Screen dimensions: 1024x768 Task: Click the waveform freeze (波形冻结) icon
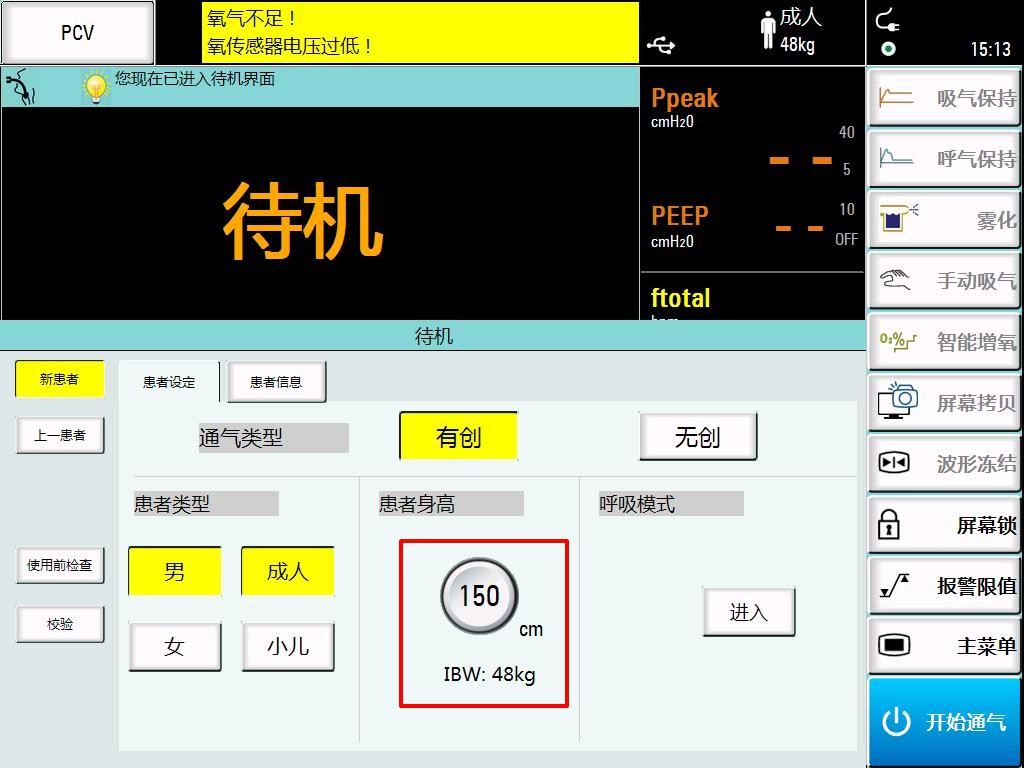[893, 463]
